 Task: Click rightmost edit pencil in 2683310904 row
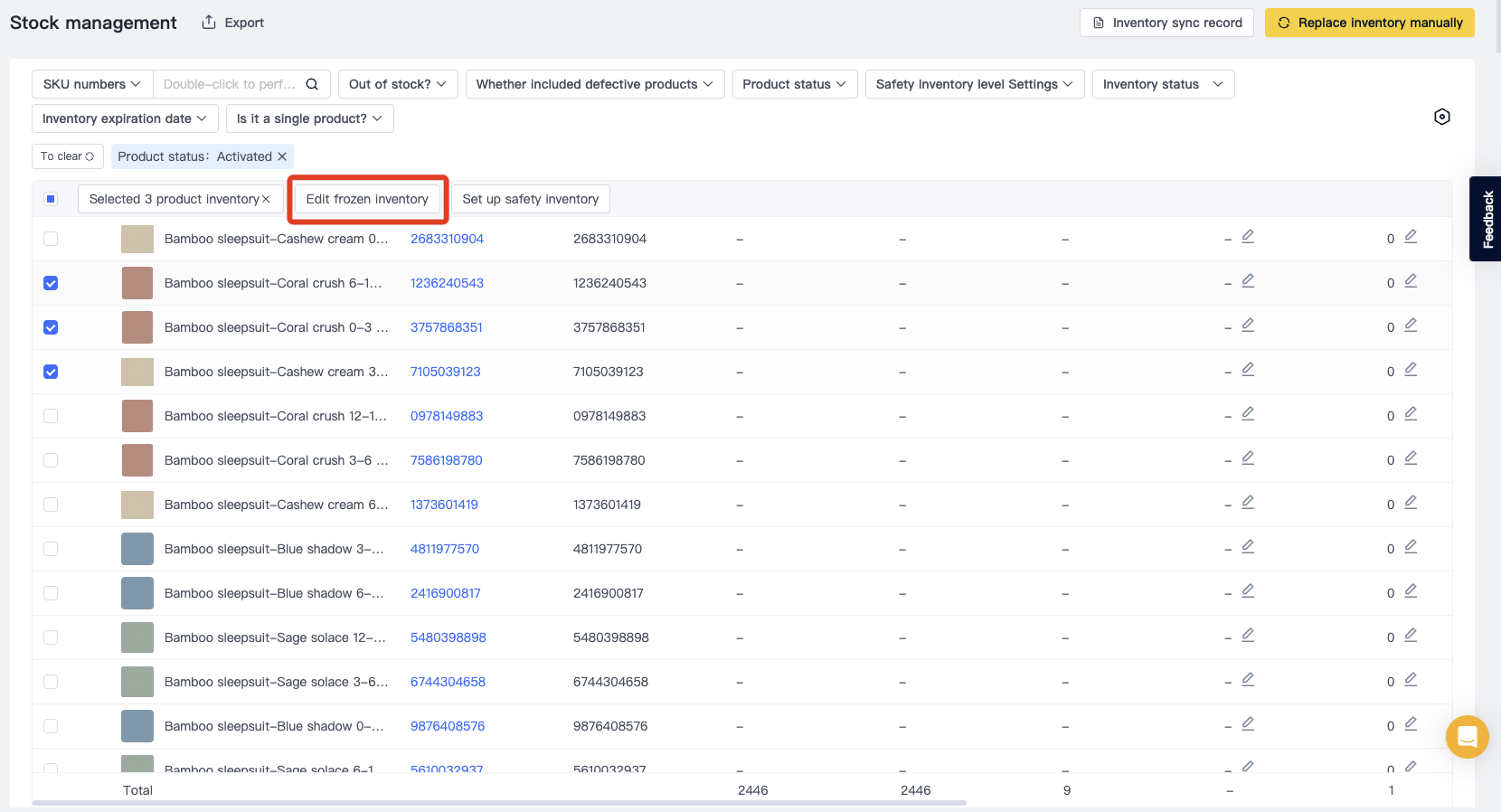coord(1410,237)
